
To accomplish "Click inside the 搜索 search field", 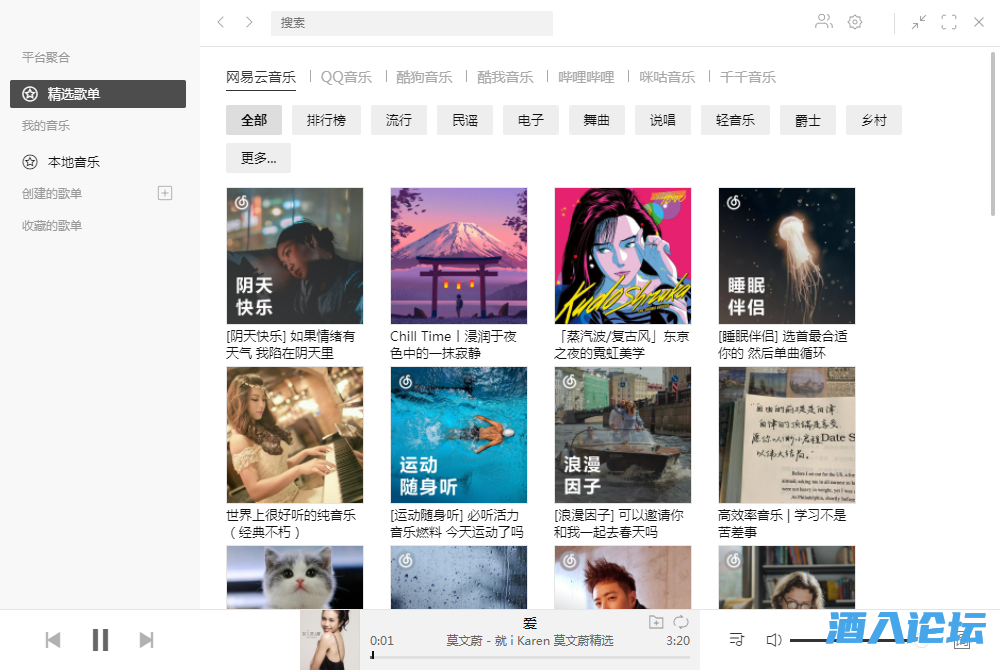I will (412, 23).
